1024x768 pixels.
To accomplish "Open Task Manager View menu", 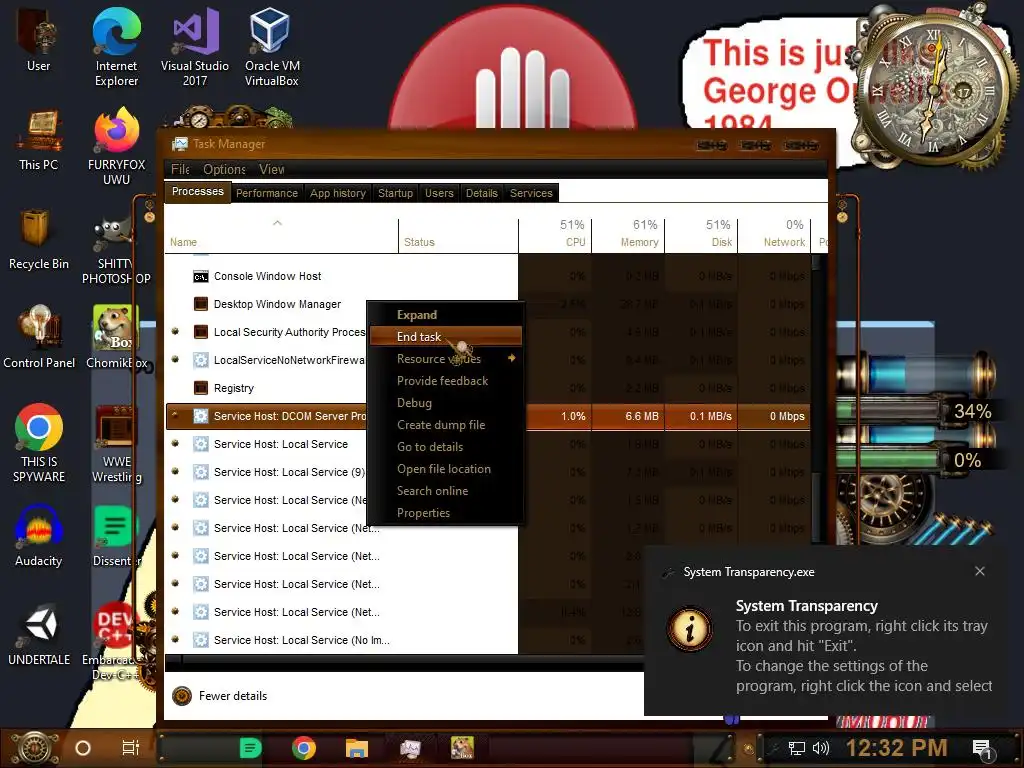I will tap(272, 169).
